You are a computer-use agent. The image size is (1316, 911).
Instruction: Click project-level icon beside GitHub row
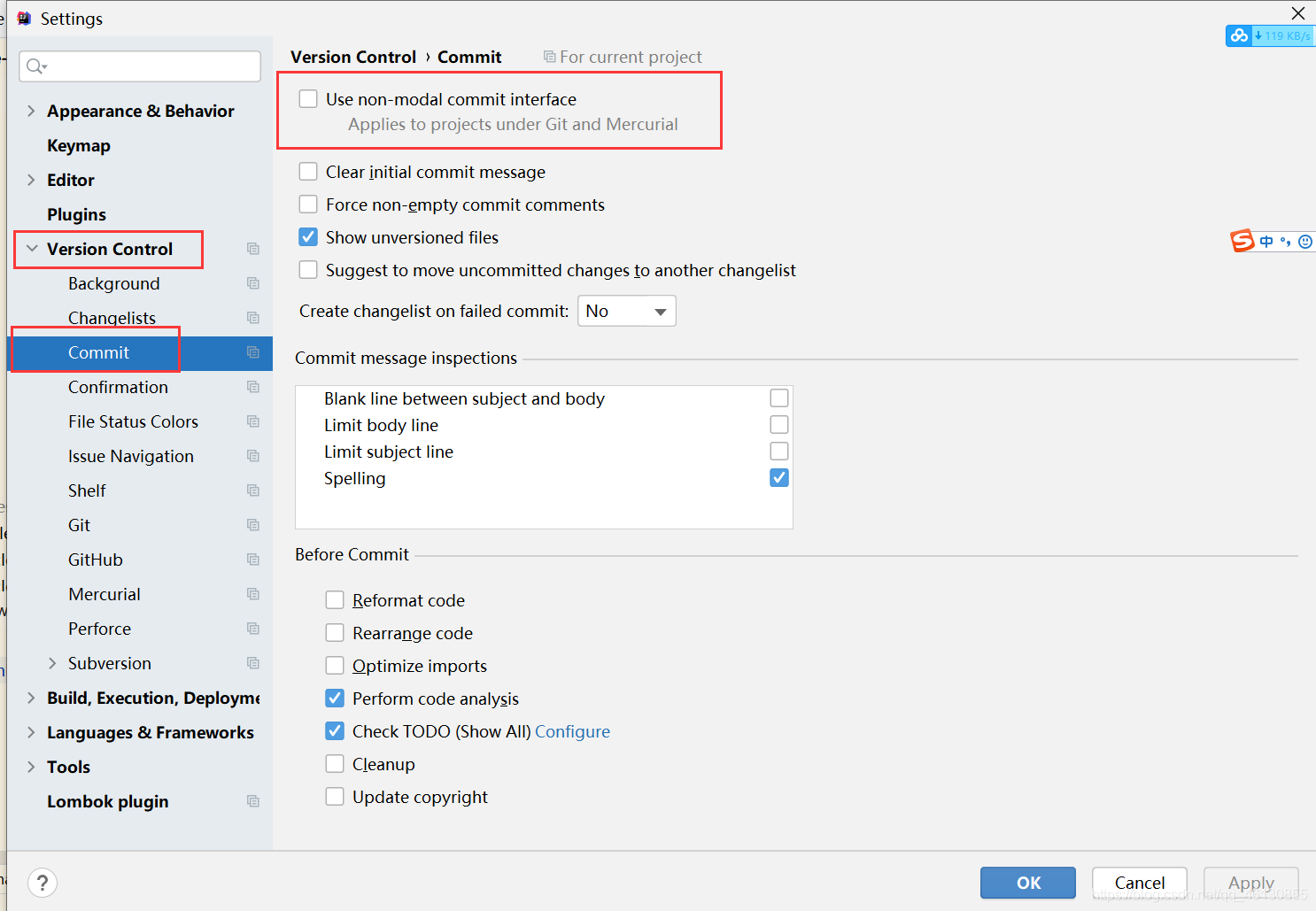click(x=253, y=560)
